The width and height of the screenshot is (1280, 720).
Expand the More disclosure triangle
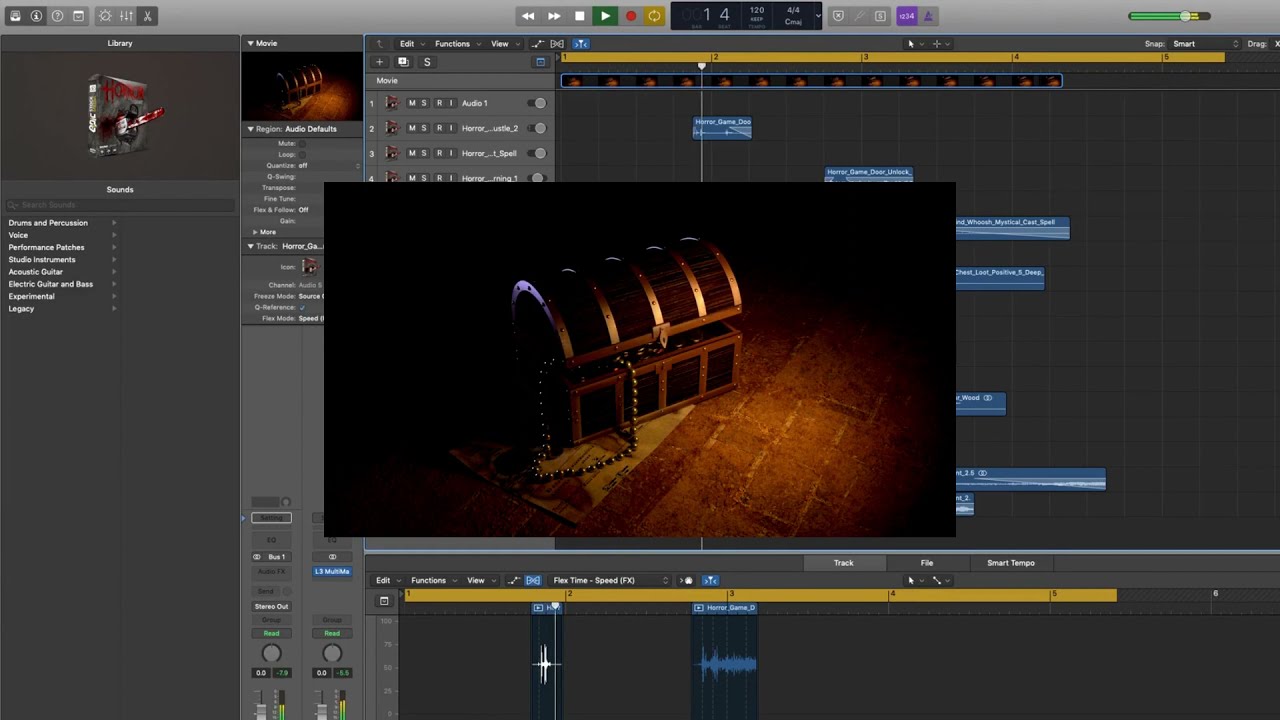255,232
